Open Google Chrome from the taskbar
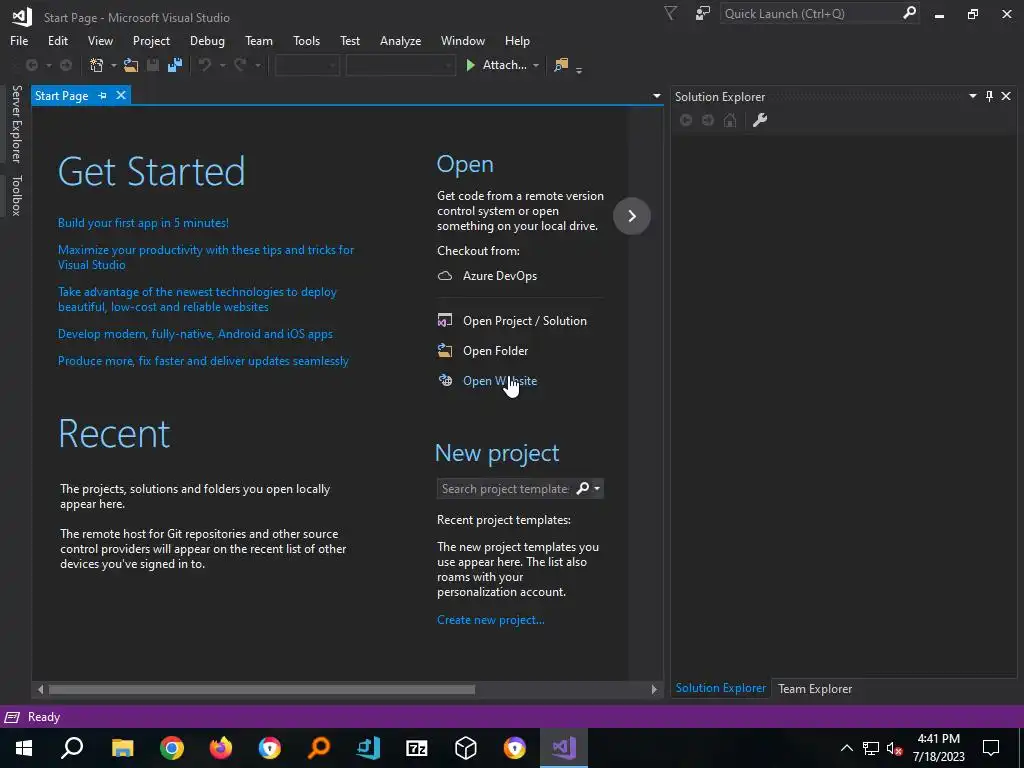The height and width of the screenshot is (768, 1024). tap(172, 748)
